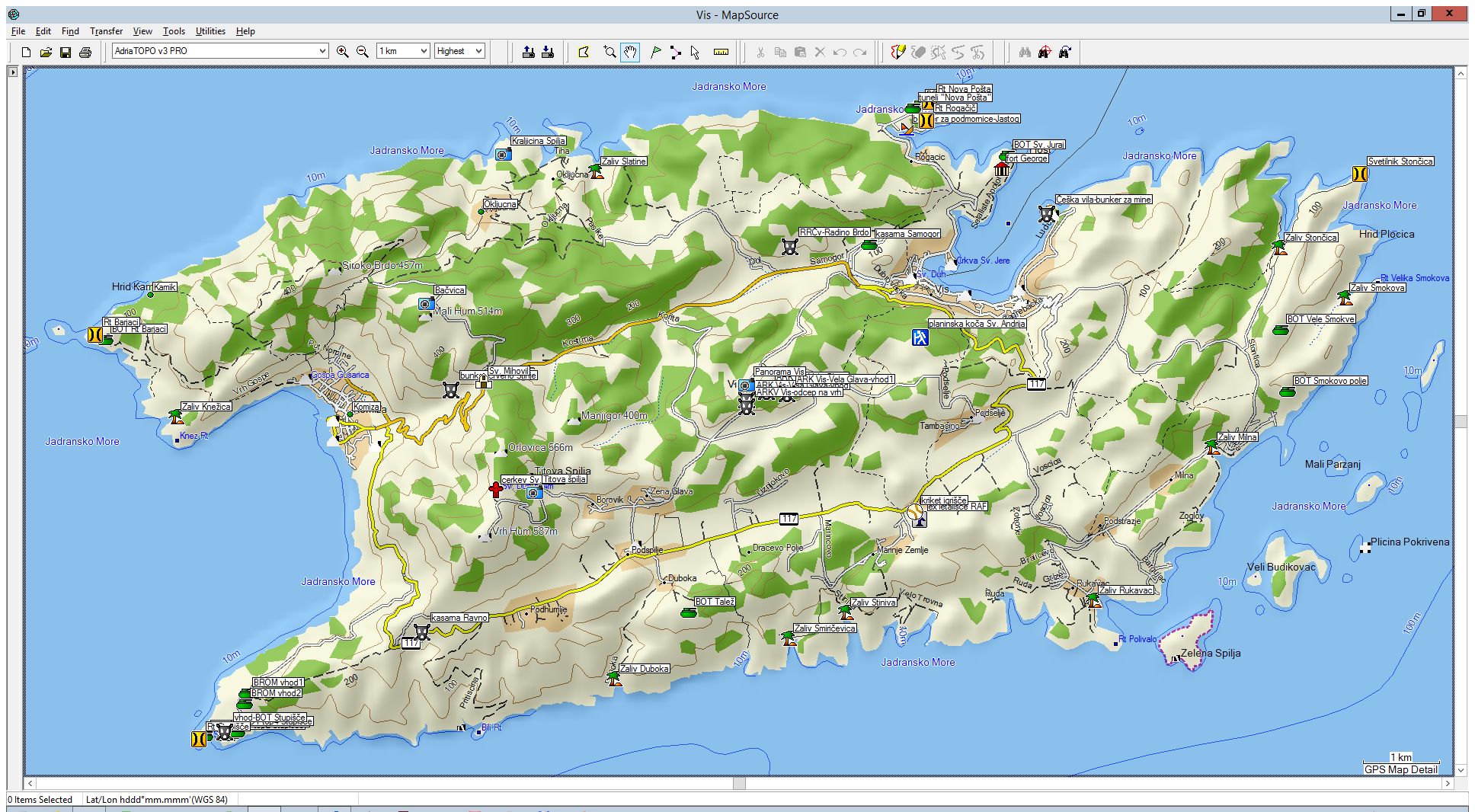Select the Route tool
The width and height of the screenshot is (1475, 812).
point(675,52)
